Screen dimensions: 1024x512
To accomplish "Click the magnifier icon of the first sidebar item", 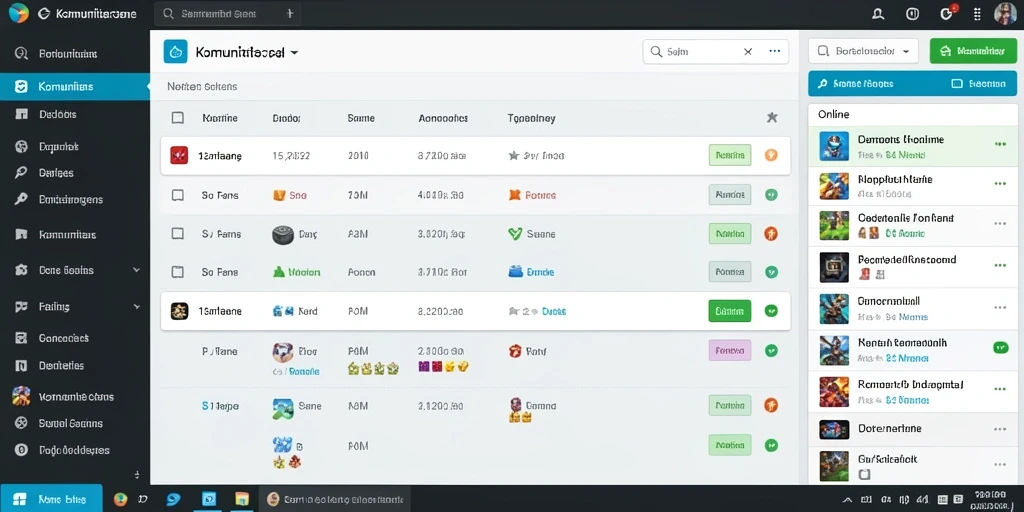I will pyautogui.click(x=22, y=54).
